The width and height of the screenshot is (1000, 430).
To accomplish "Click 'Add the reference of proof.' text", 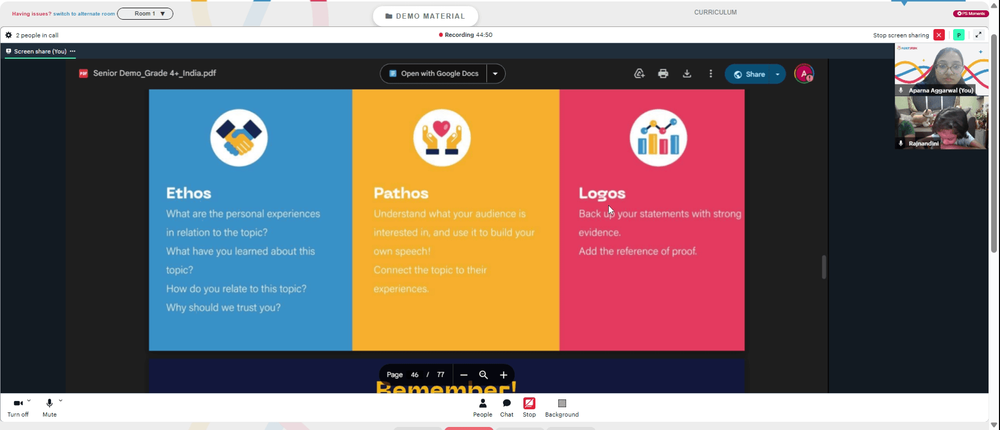I will (638, 251).
